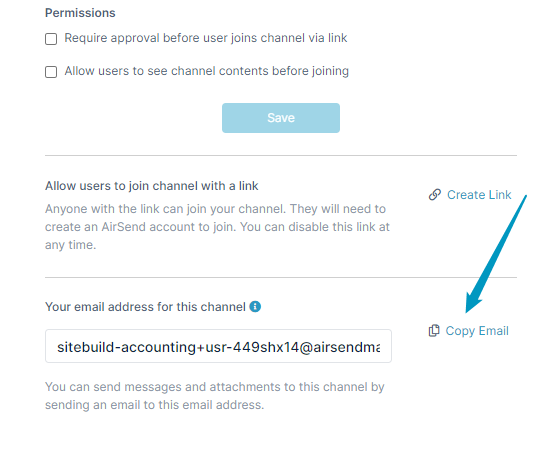Click the clipboard icon beside Copy Email
Viewport: 559px width, 470px height.
pos(434,331)
